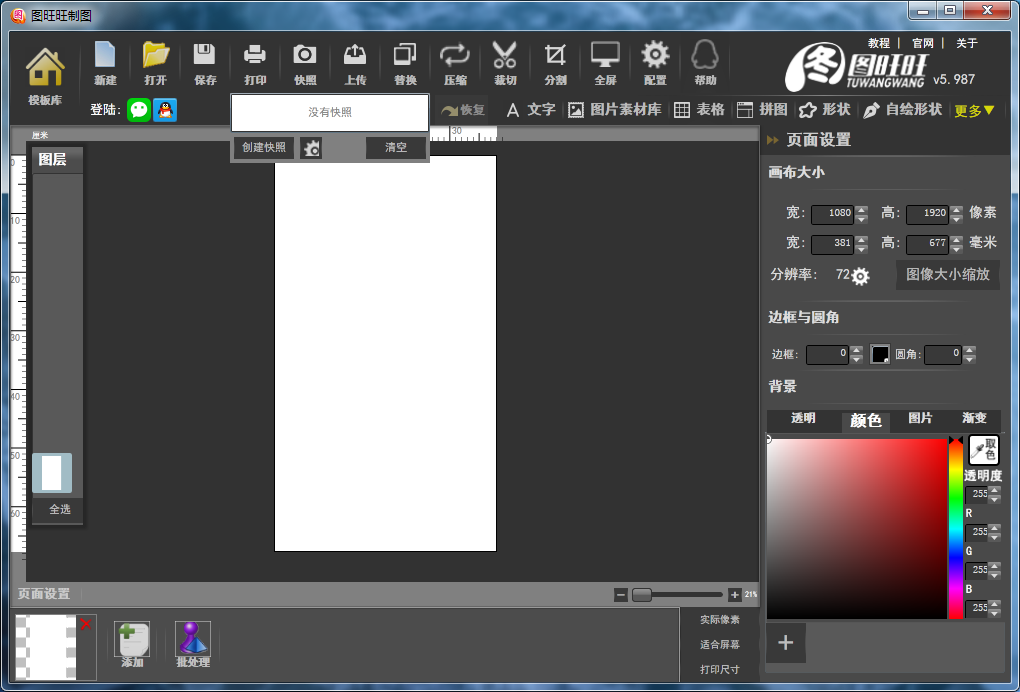Log in with the QQ penguin icon

[165, 110]
